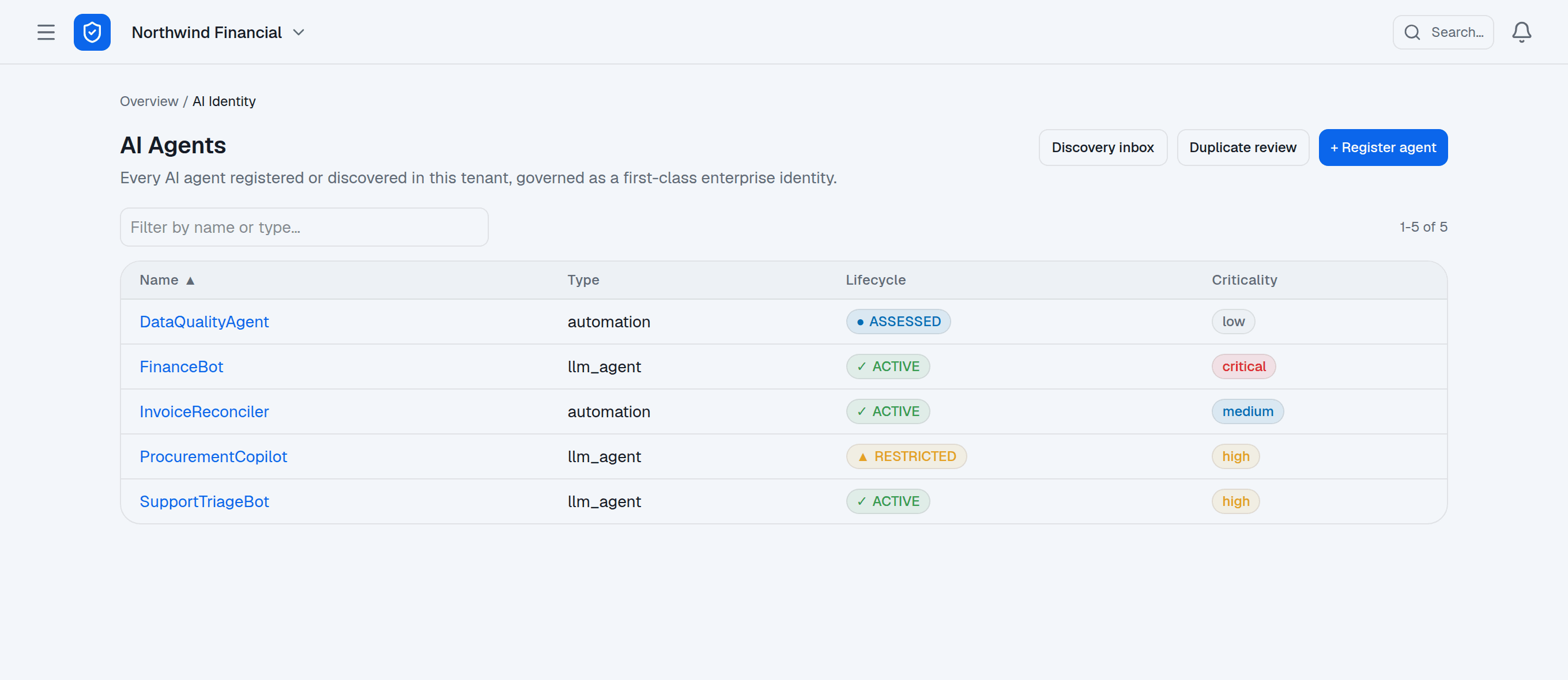Click the ASSESSED lifecycle badge
Screen dimensions: 1568x680
898,322
